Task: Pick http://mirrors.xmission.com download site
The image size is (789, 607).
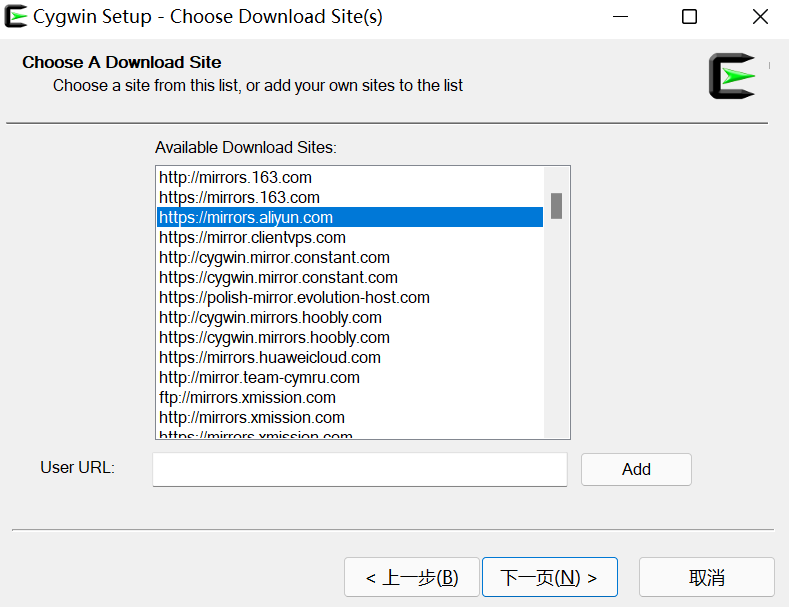Action: 350,417
